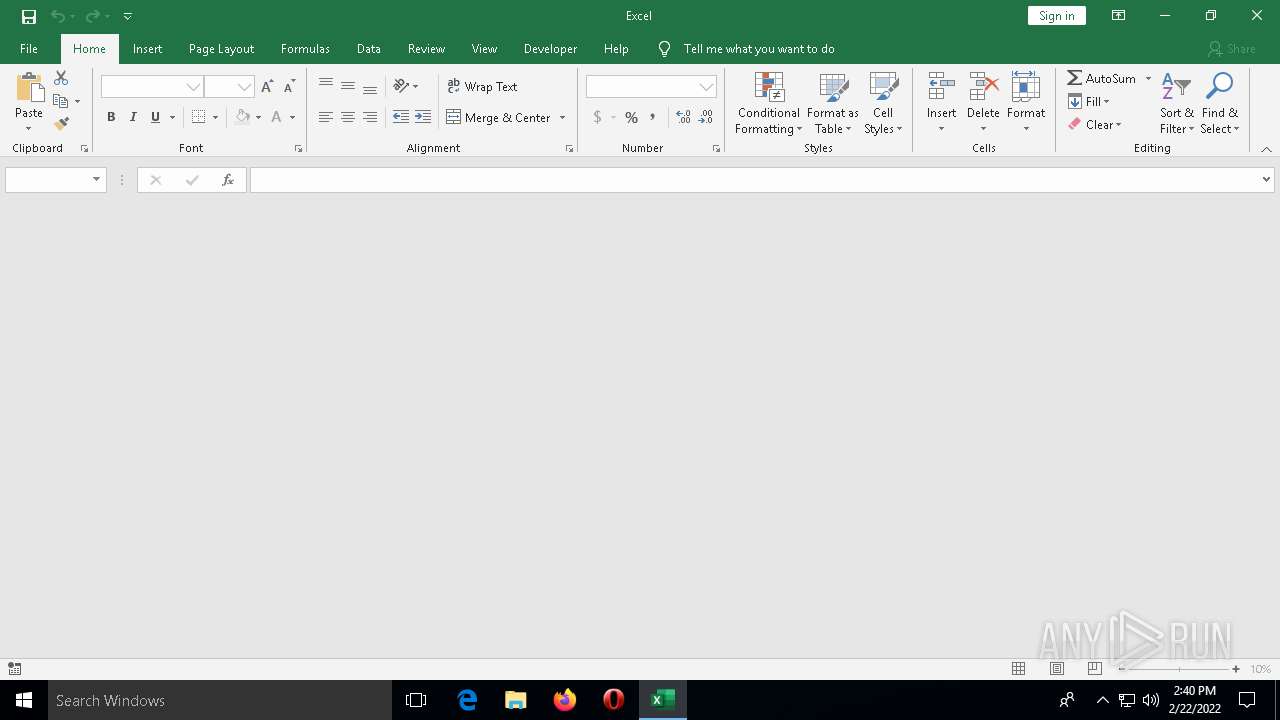Click the Cut scissors icon

coord(61,78)
